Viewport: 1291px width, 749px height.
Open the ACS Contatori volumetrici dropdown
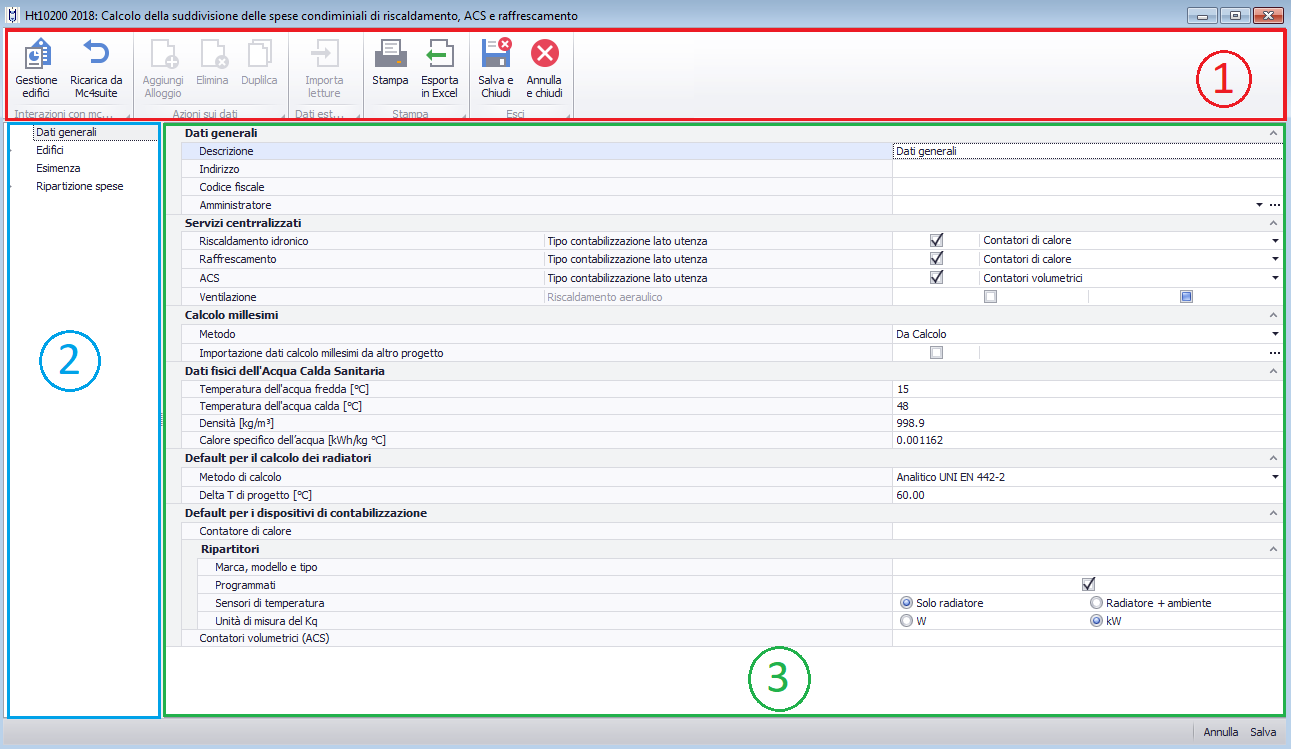(x=1275, y=278)
